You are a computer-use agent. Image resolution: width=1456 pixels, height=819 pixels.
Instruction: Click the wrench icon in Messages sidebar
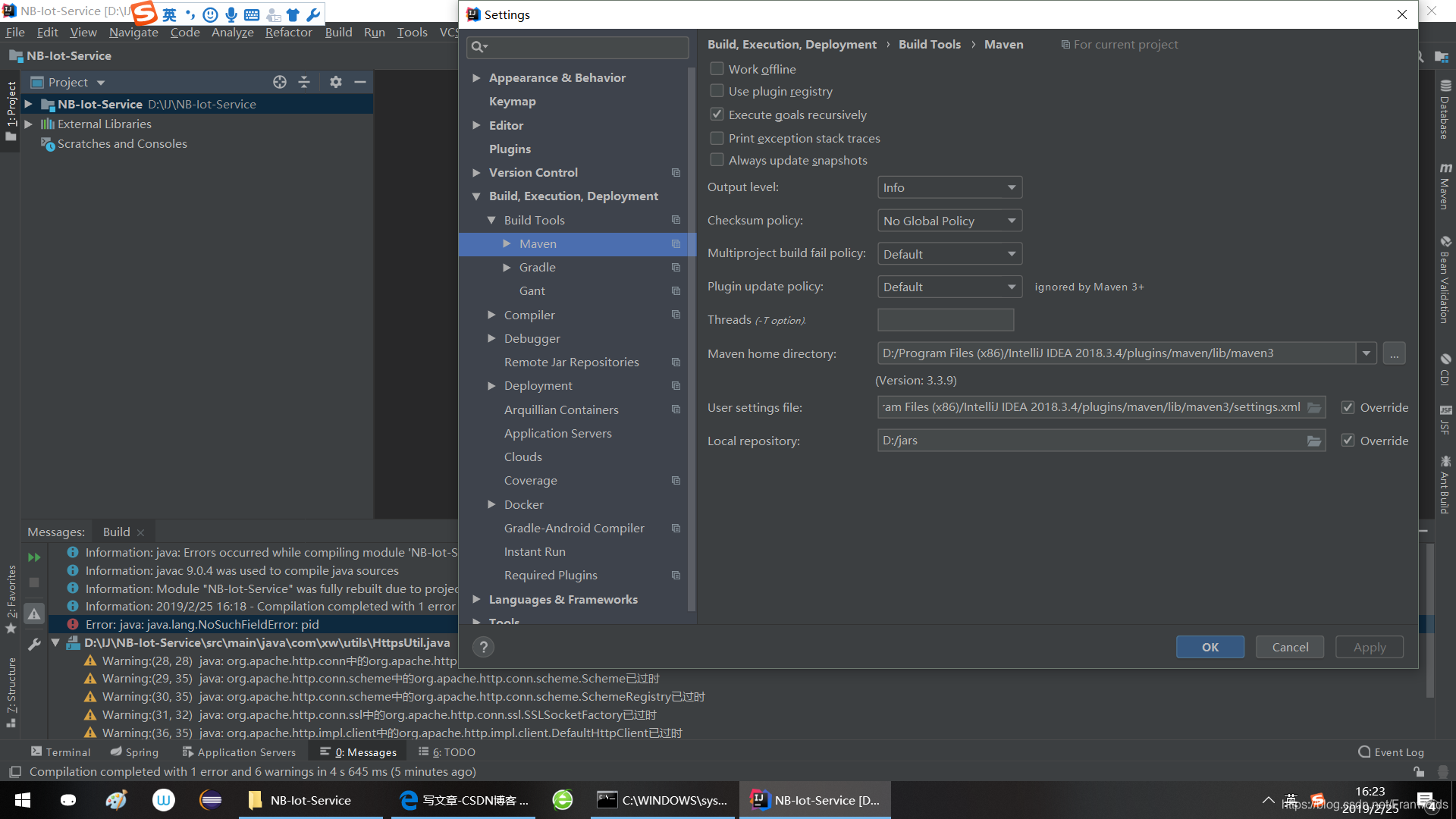(x=34, y=645)
